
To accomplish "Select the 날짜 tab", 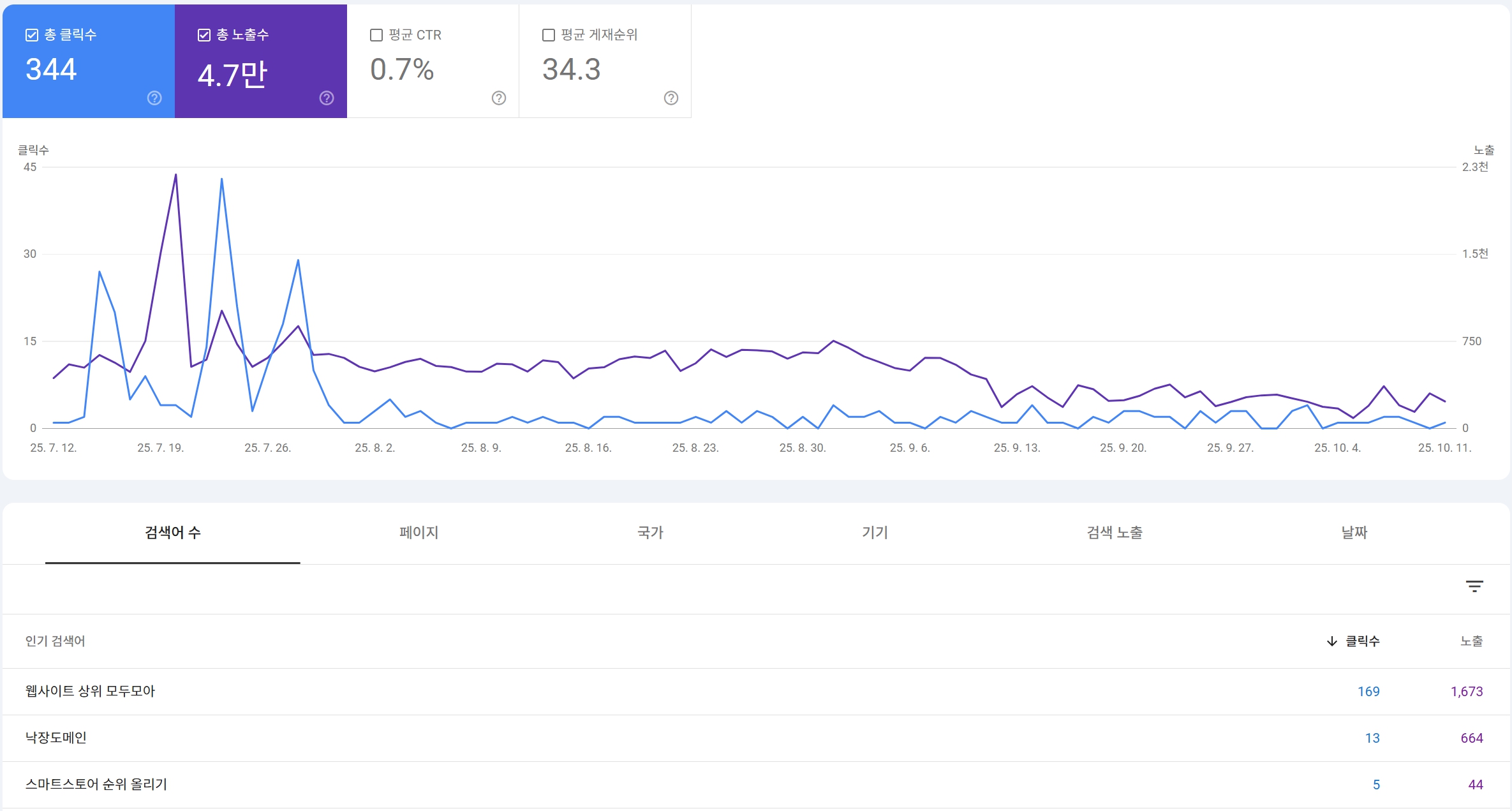I will (x=1354, y=532).
